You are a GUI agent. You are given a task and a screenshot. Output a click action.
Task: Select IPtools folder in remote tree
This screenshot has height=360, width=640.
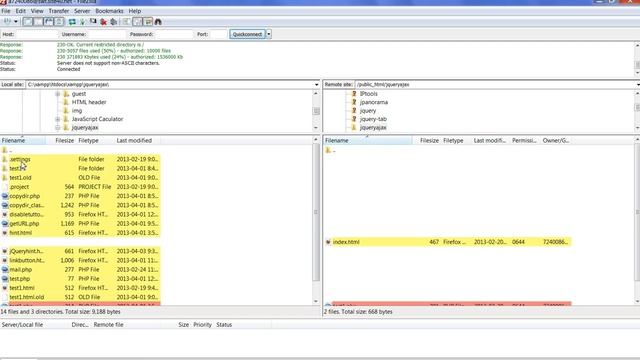369,94
